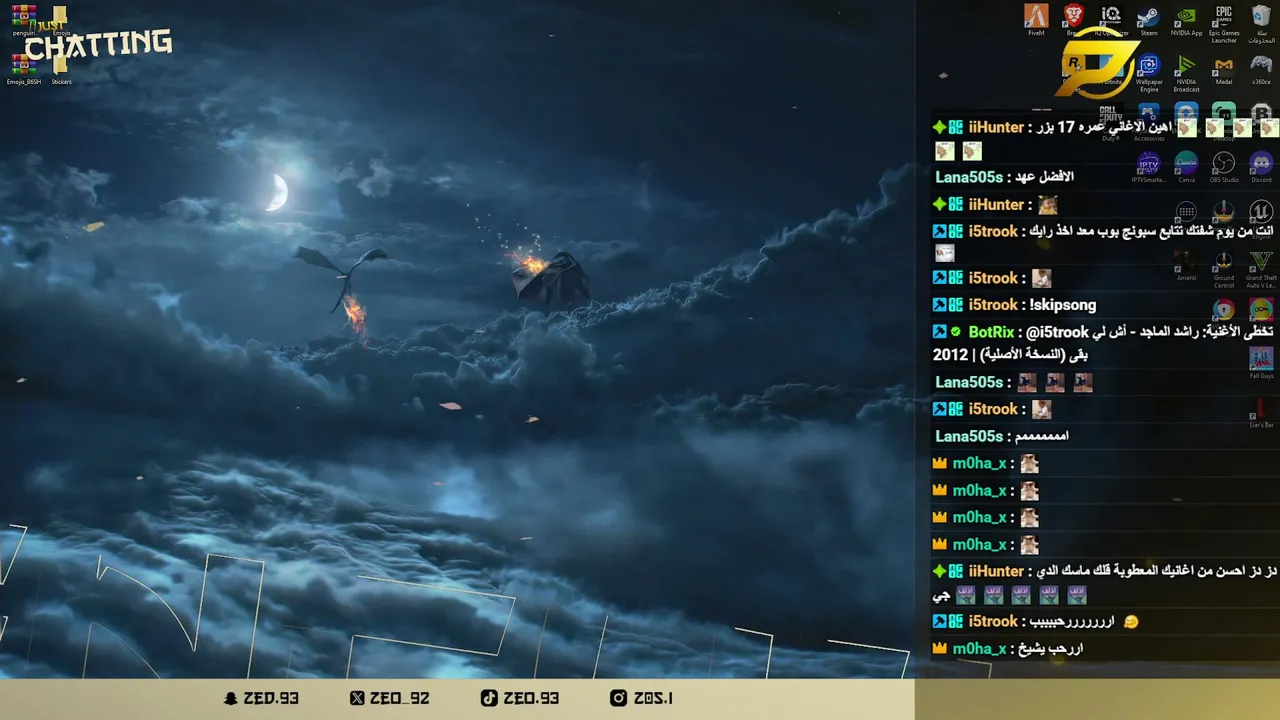Click the !skipsong chat message
This screenshot has width=1280, height=720.
pos(1062,305)
